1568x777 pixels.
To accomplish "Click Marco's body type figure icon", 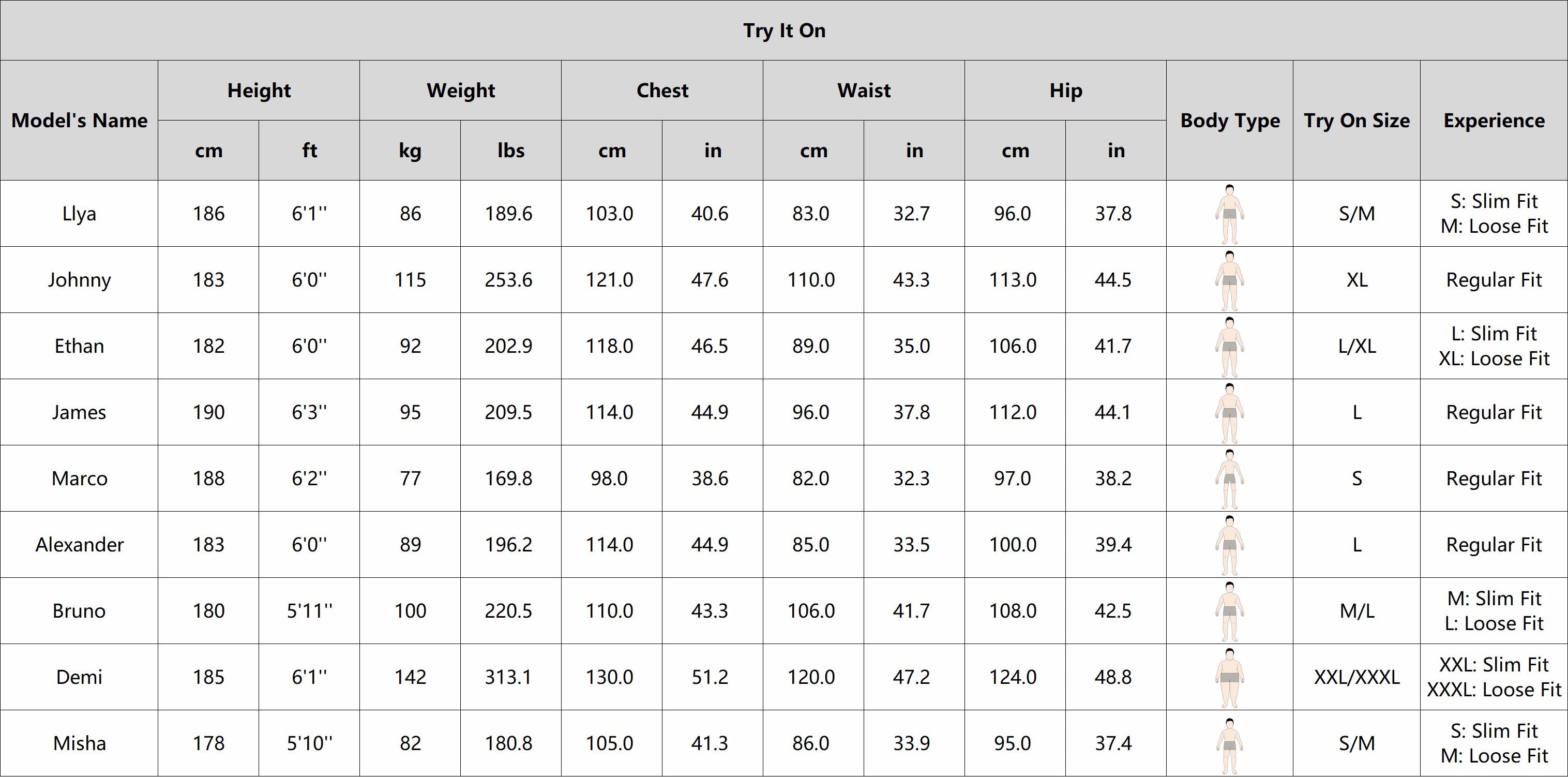I will [1229, 479].
